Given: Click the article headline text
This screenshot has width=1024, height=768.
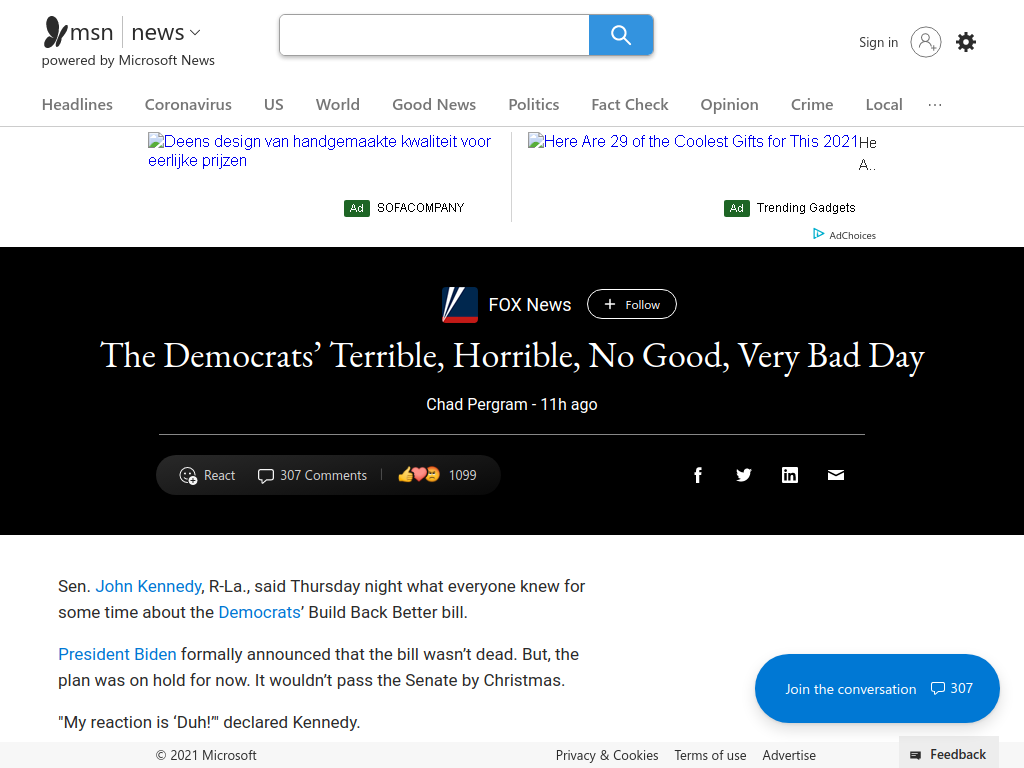Looking at the screenshot, I should pyautogui.click(x=512, y=357).
